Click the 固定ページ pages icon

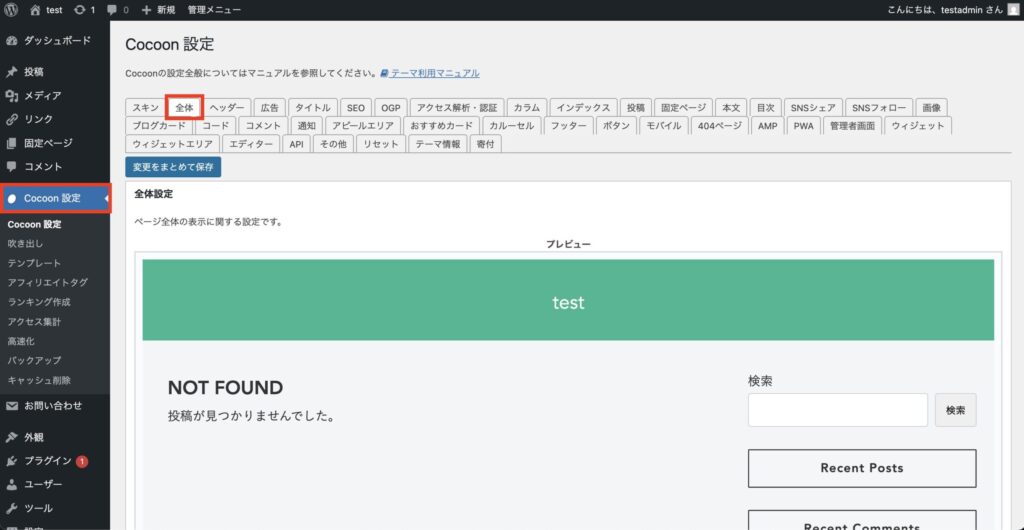tap(12, 143)
